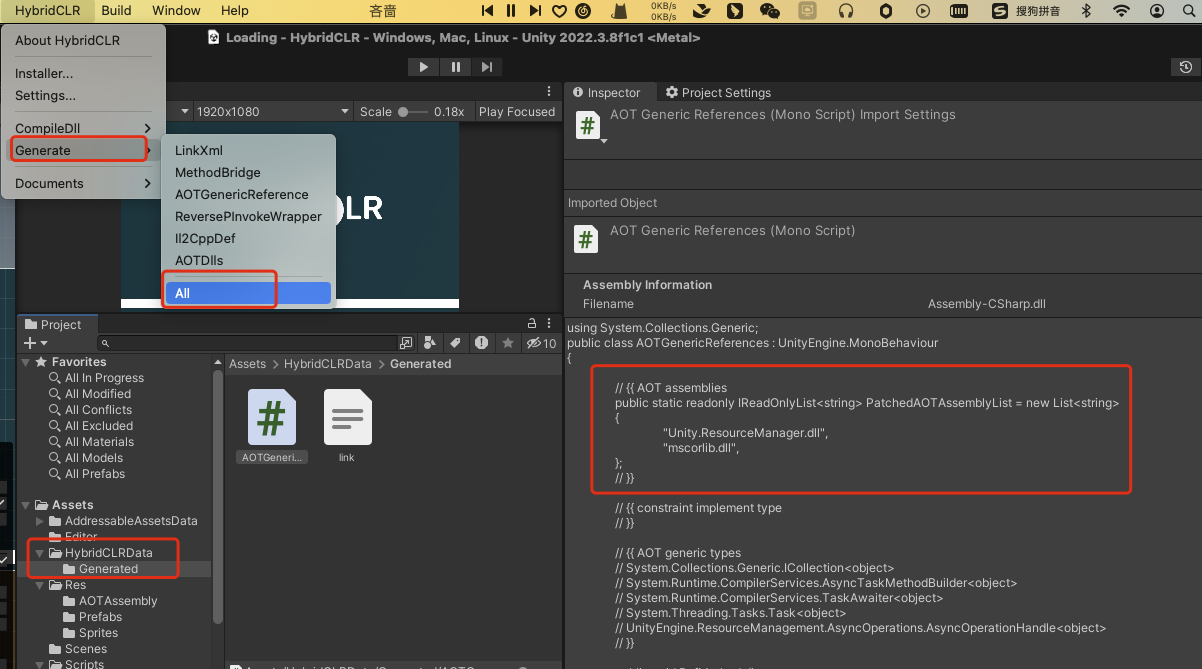Open the Help menu
This screenshot has height=669, width=1202.
[x=234, y=11]
